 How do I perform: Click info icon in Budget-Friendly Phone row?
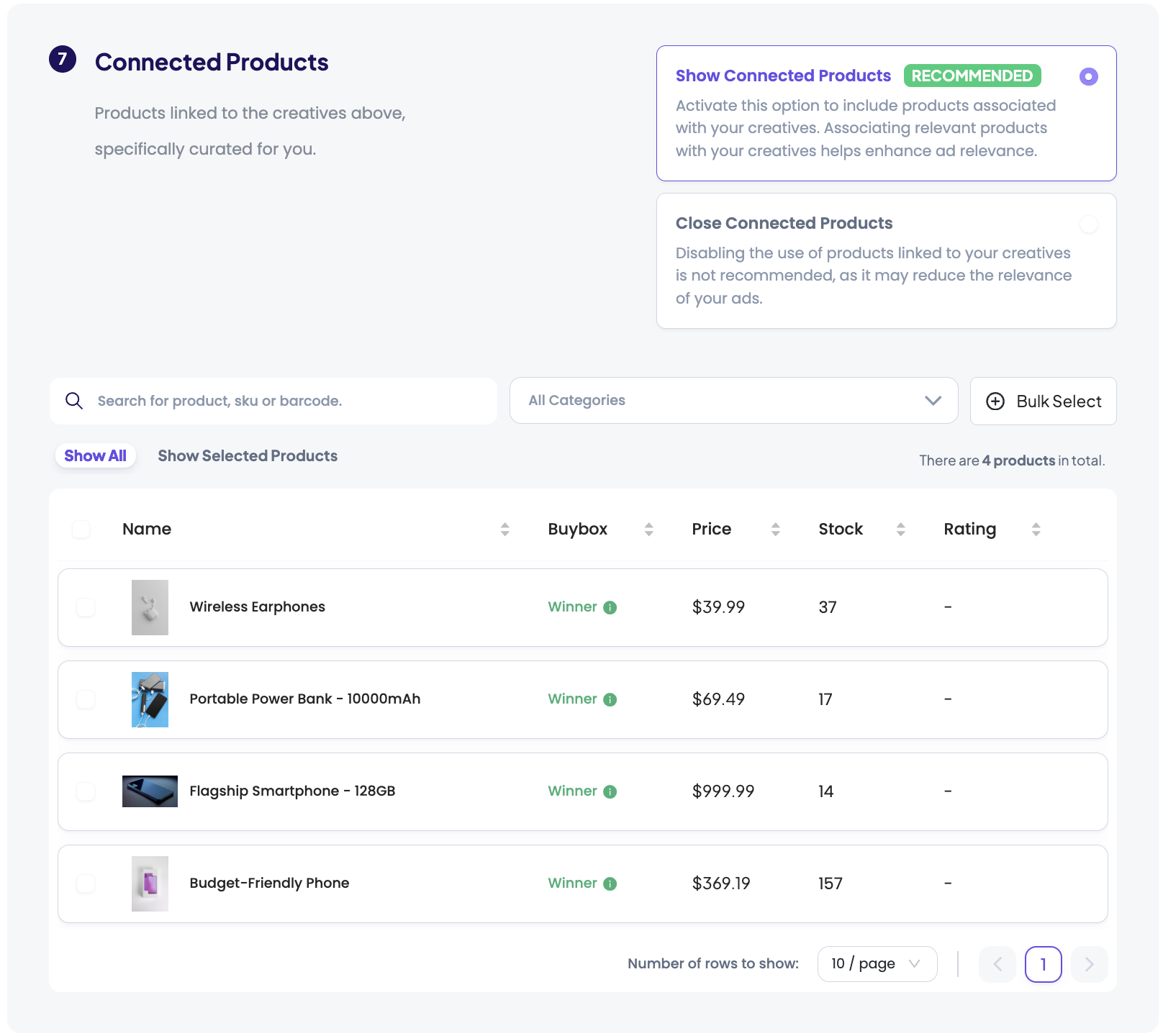click(x=610, y=883)
